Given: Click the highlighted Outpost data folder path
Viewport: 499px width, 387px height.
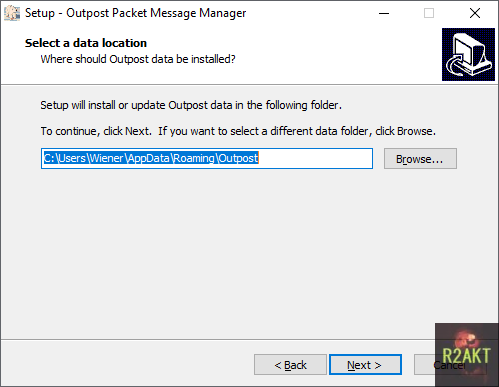Looking at the screenshot, I should (151, 158).
